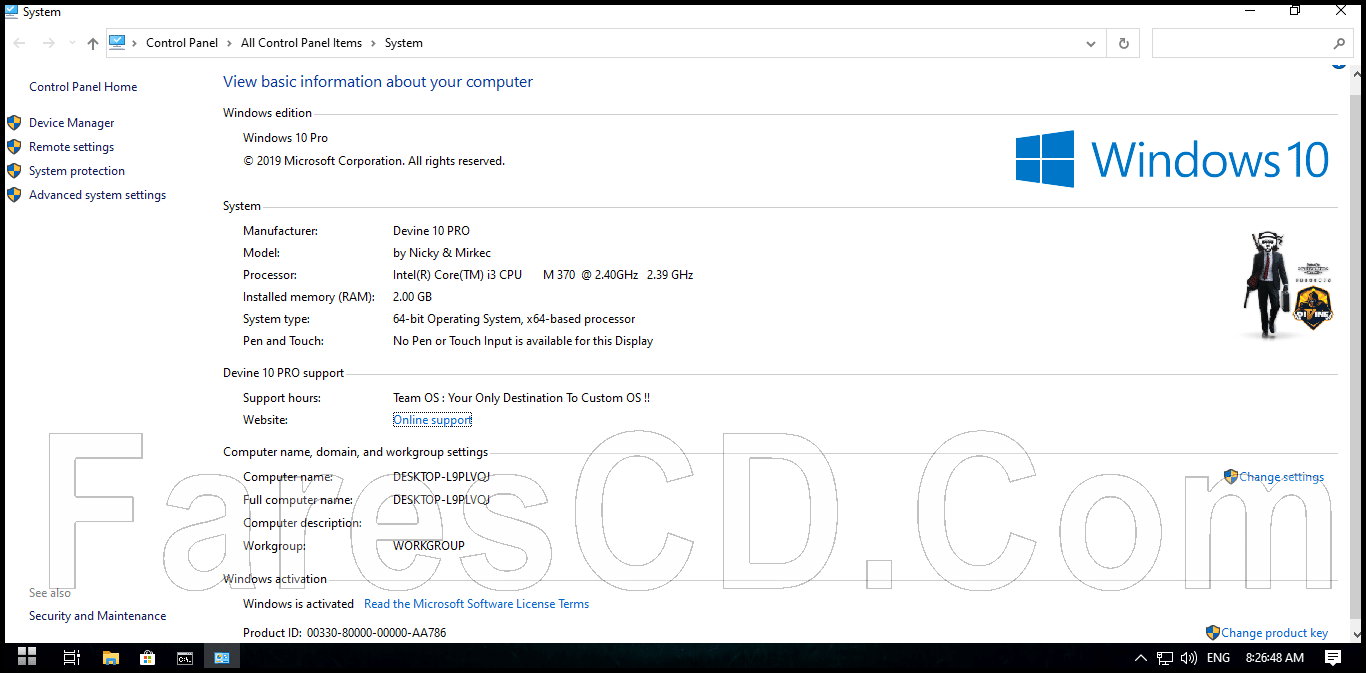Screen dimensions: 1366x673
Task: Click the ENG language indicator
Action: click(x=1219, y=658)
